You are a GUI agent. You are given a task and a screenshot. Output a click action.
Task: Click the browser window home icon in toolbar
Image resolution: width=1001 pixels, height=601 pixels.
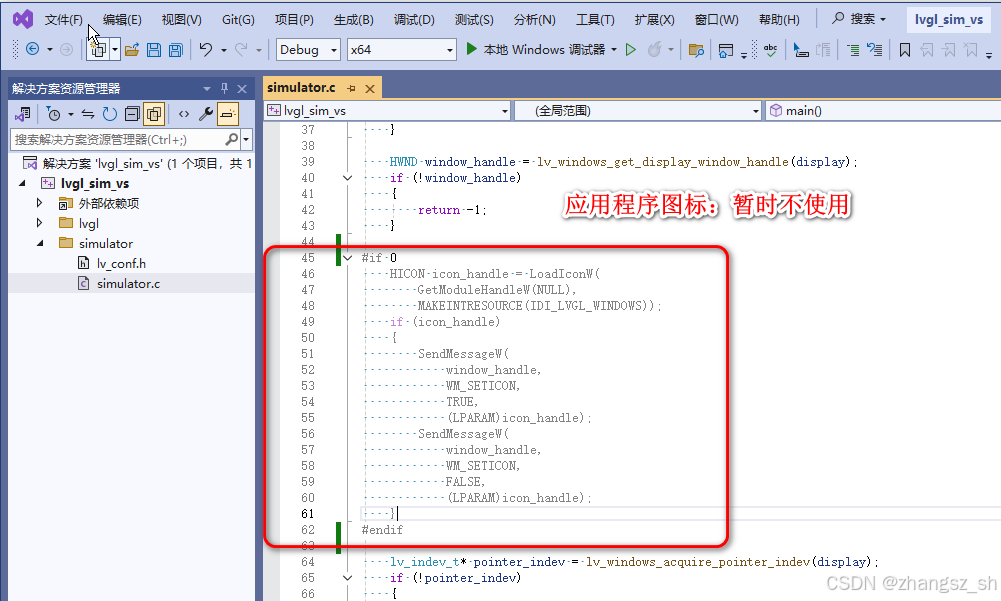[x=726, y=50]
